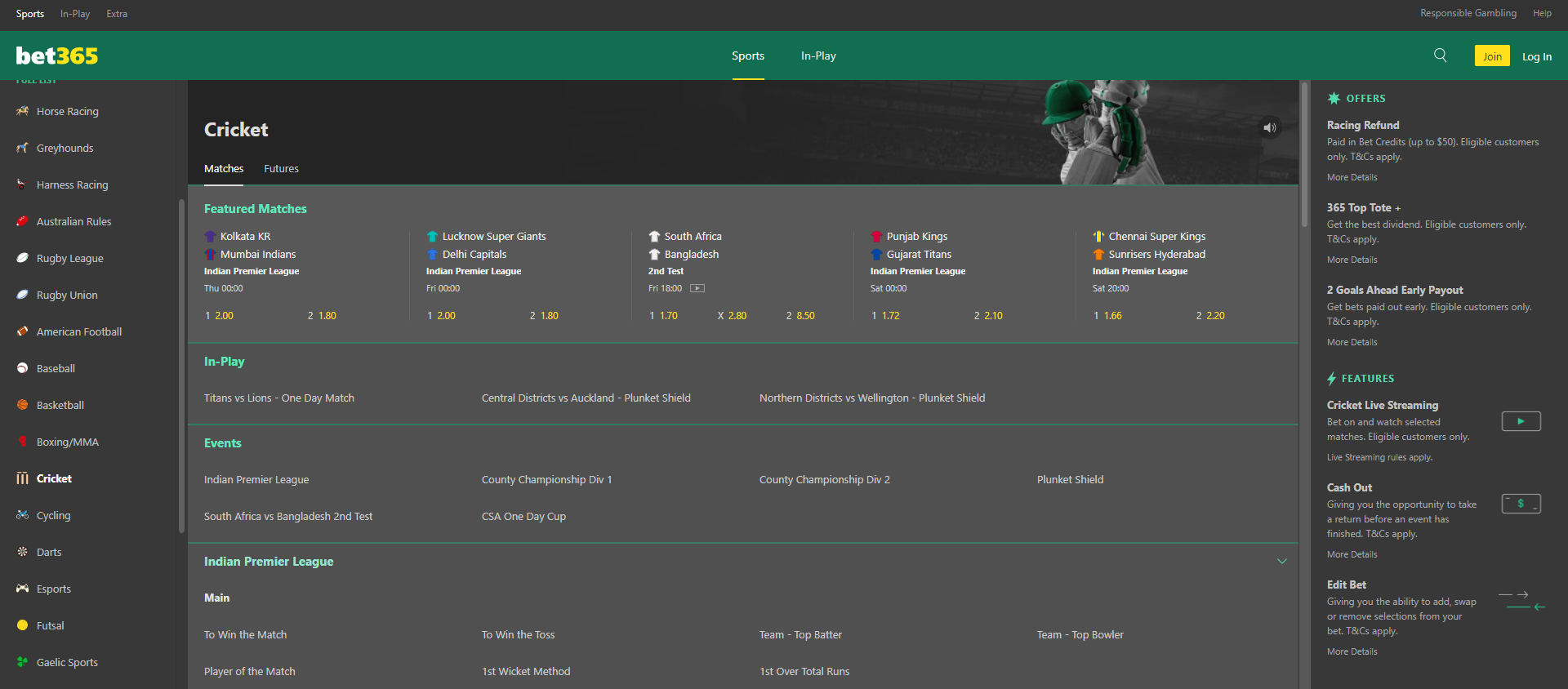Image resolution: width=1568 pixels, height=689 pixels.
Task: Toggle sound with the speaker icon
Action: coord(1270,127)
